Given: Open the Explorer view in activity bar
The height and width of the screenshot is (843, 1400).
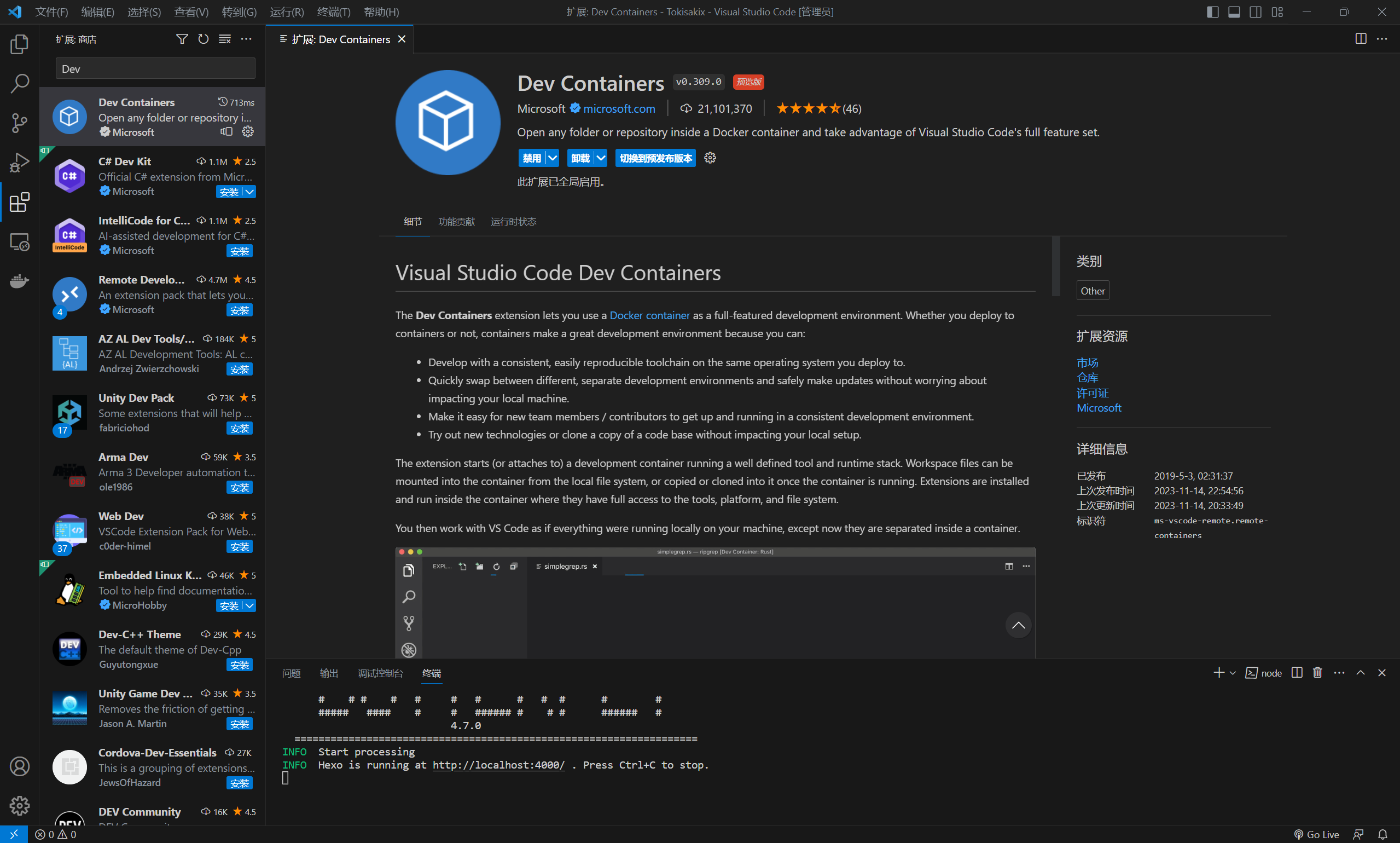Looking at the screenshot, I should tap(19, 44).
